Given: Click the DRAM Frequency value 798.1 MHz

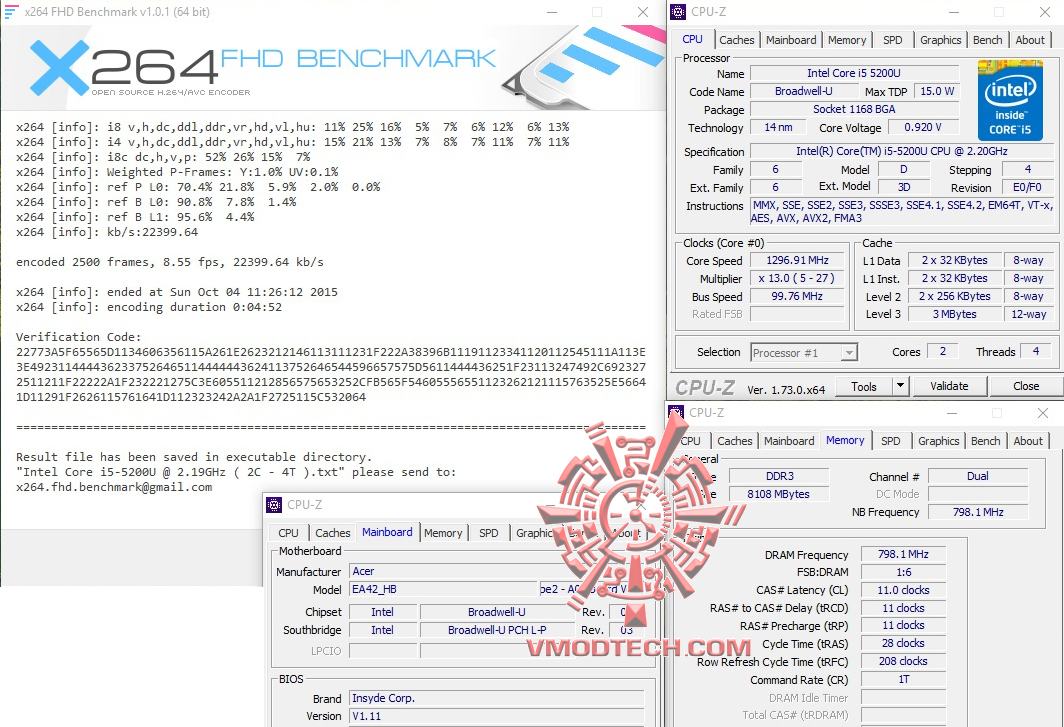Looking at the screenshot, I should point(902,555).
